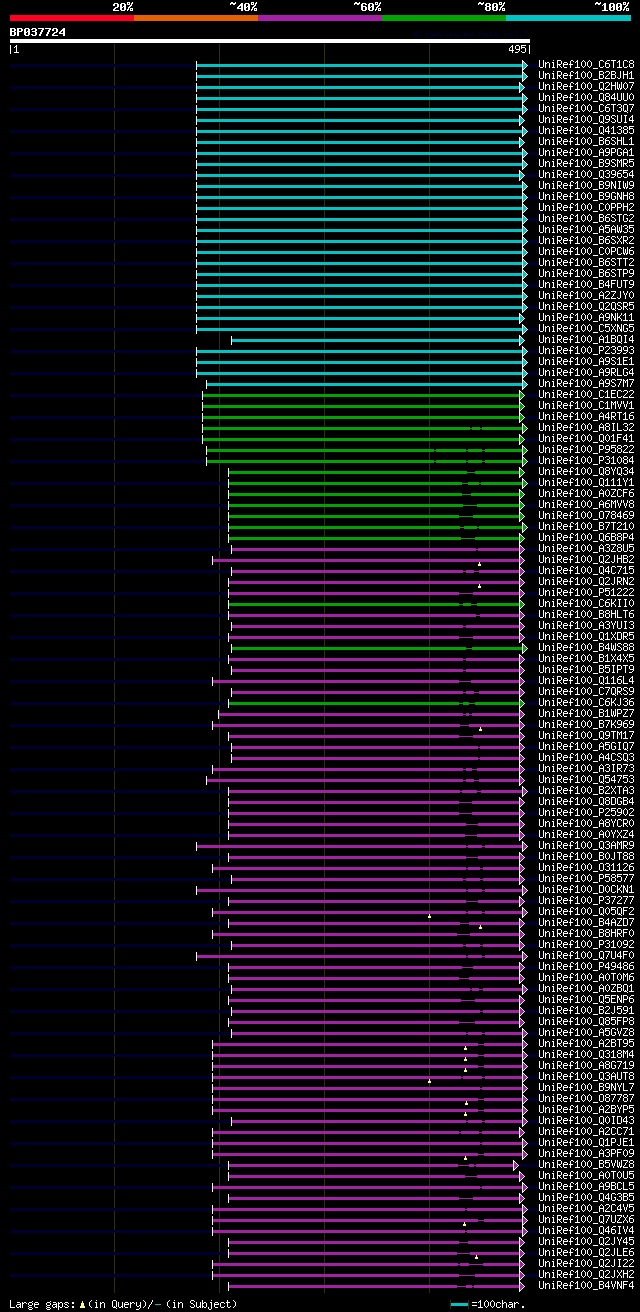Click the purple alignment bar for UniRef100_P25902

[x=375, y=813]
